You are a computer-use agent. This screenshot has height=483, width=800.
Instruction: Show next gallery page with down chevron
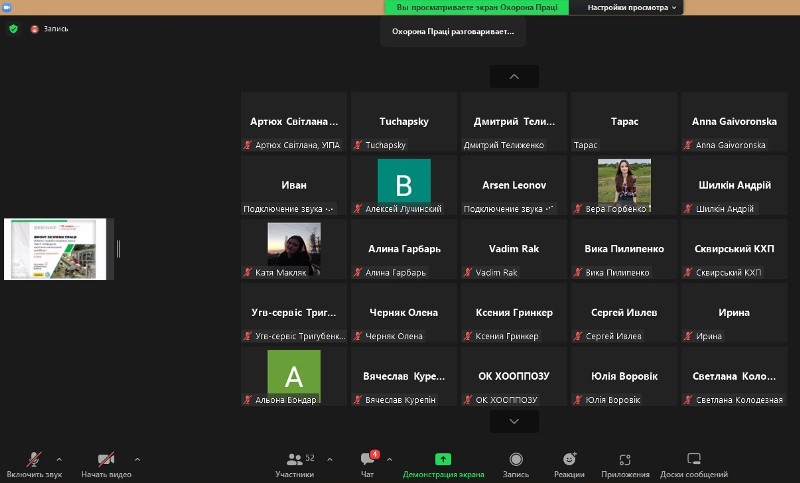(x=514, y=421)
